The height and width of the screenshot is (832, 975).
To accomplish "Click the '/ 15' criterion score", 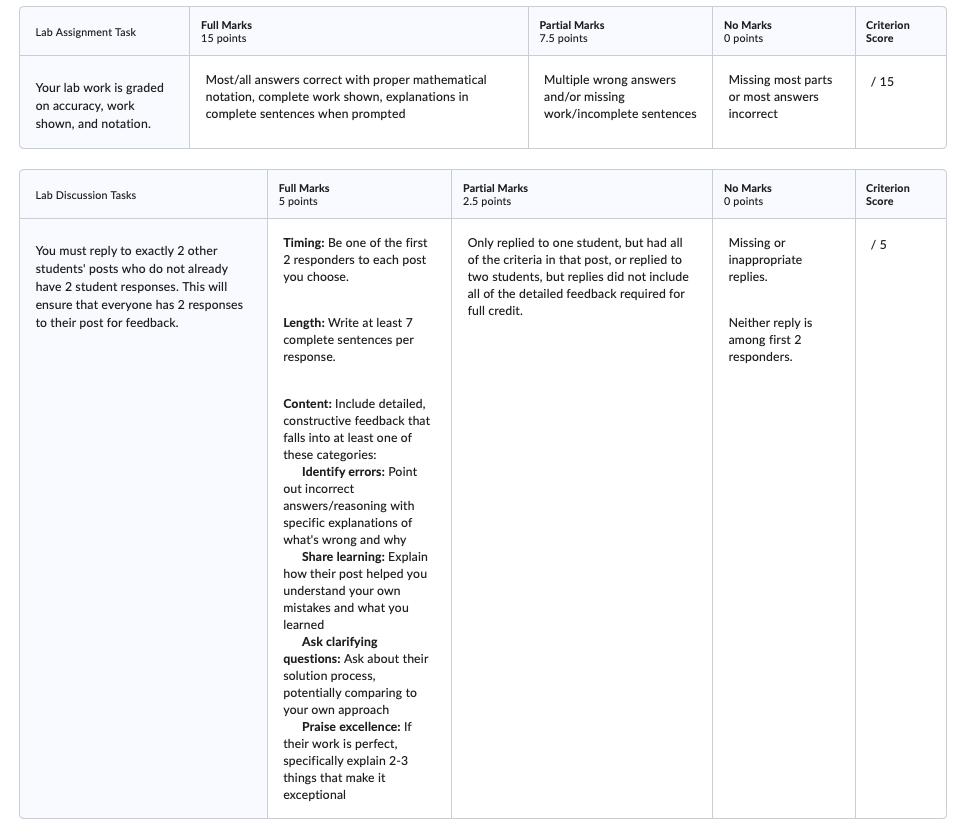I will (882, 82).
